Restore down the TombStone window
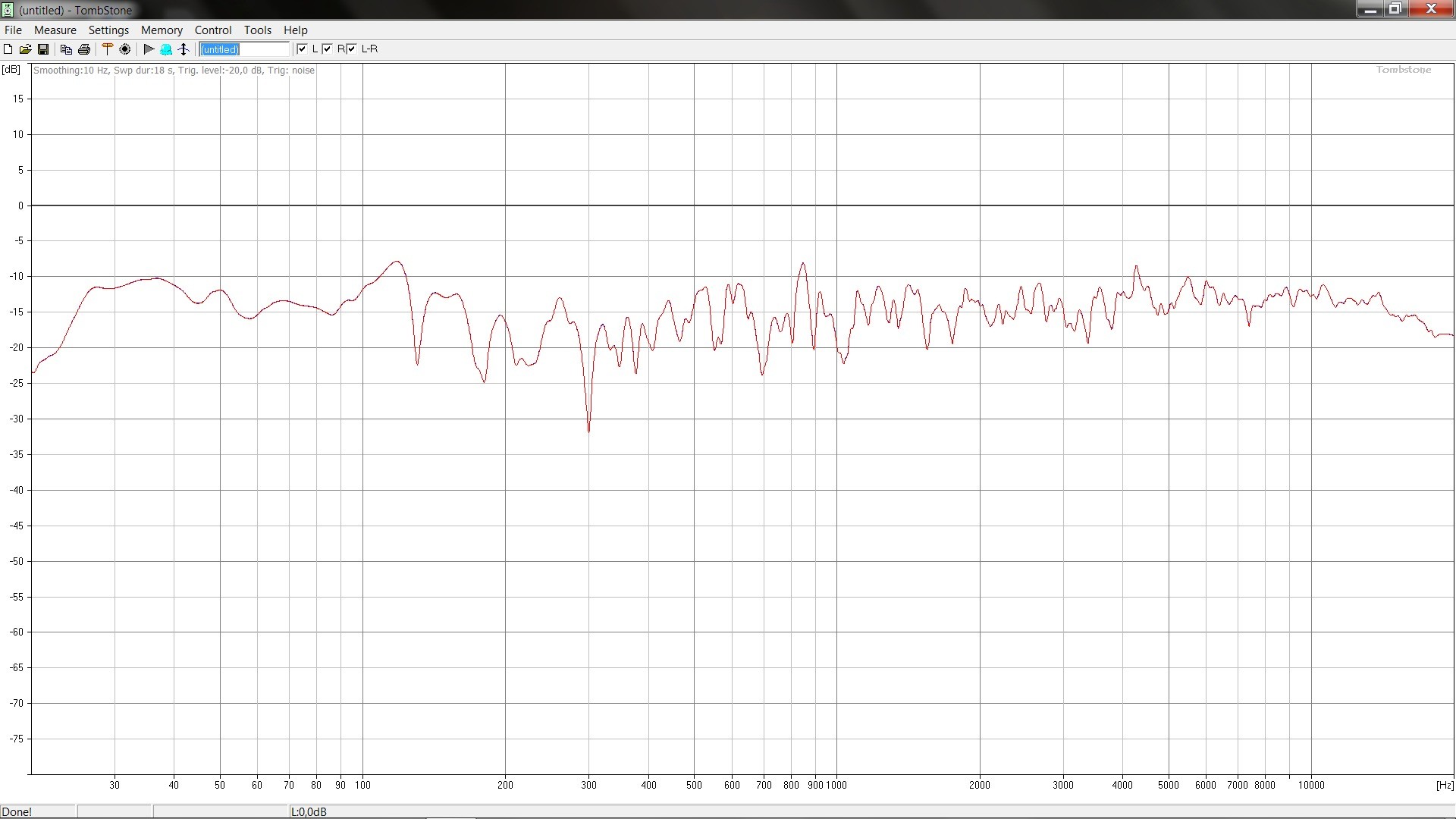The image size is (1456, 819). 1395,9
